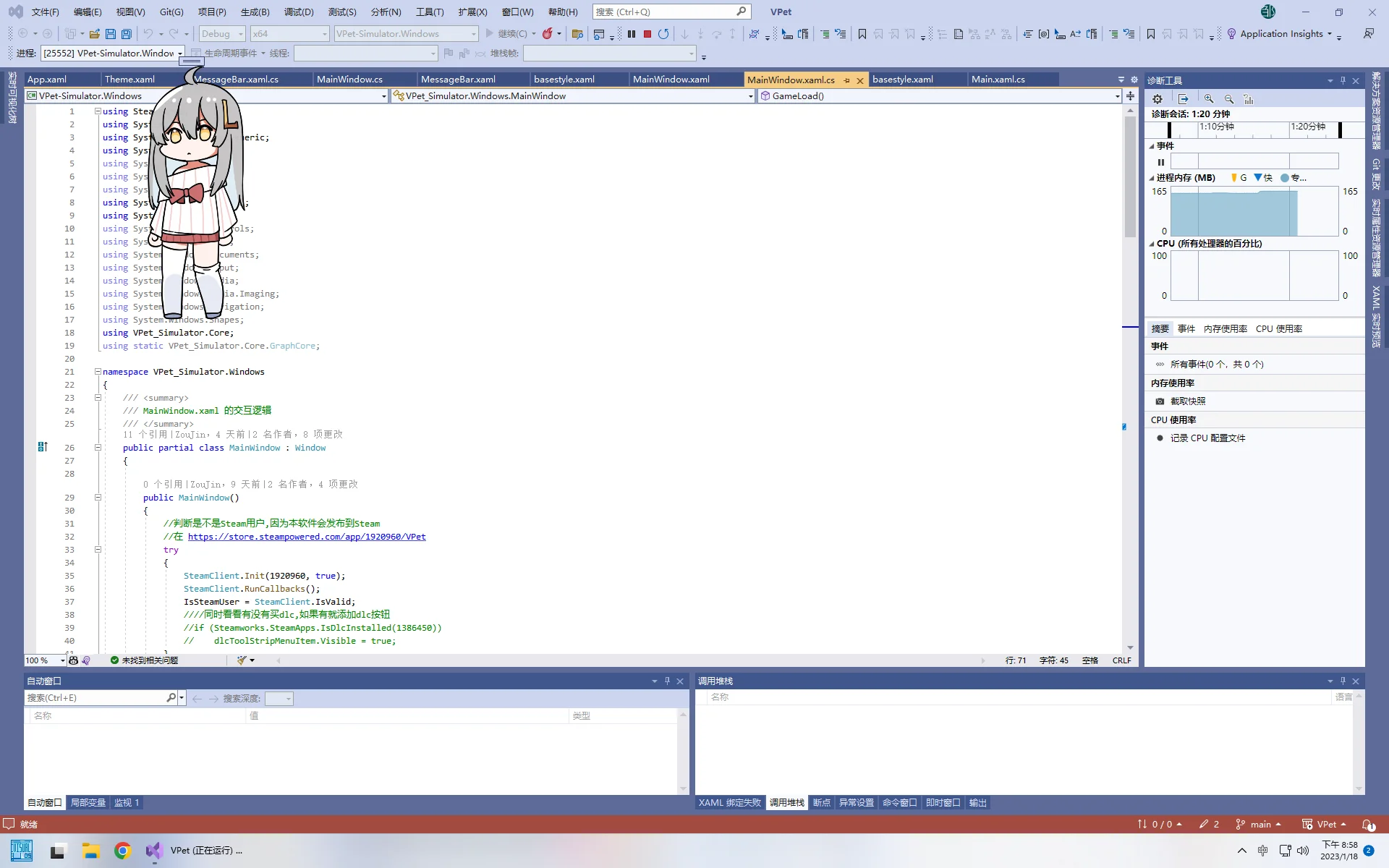Zoom in on the diagnostic timeline

click(x=1209, y=98)
